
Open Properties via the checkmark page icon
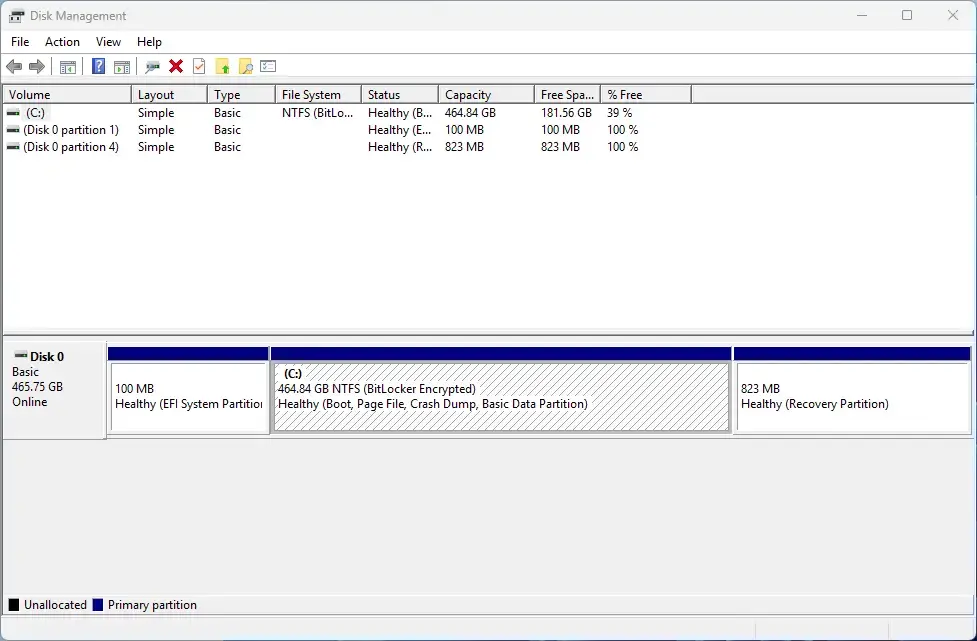pyautogui.click(x=199, y=66)
